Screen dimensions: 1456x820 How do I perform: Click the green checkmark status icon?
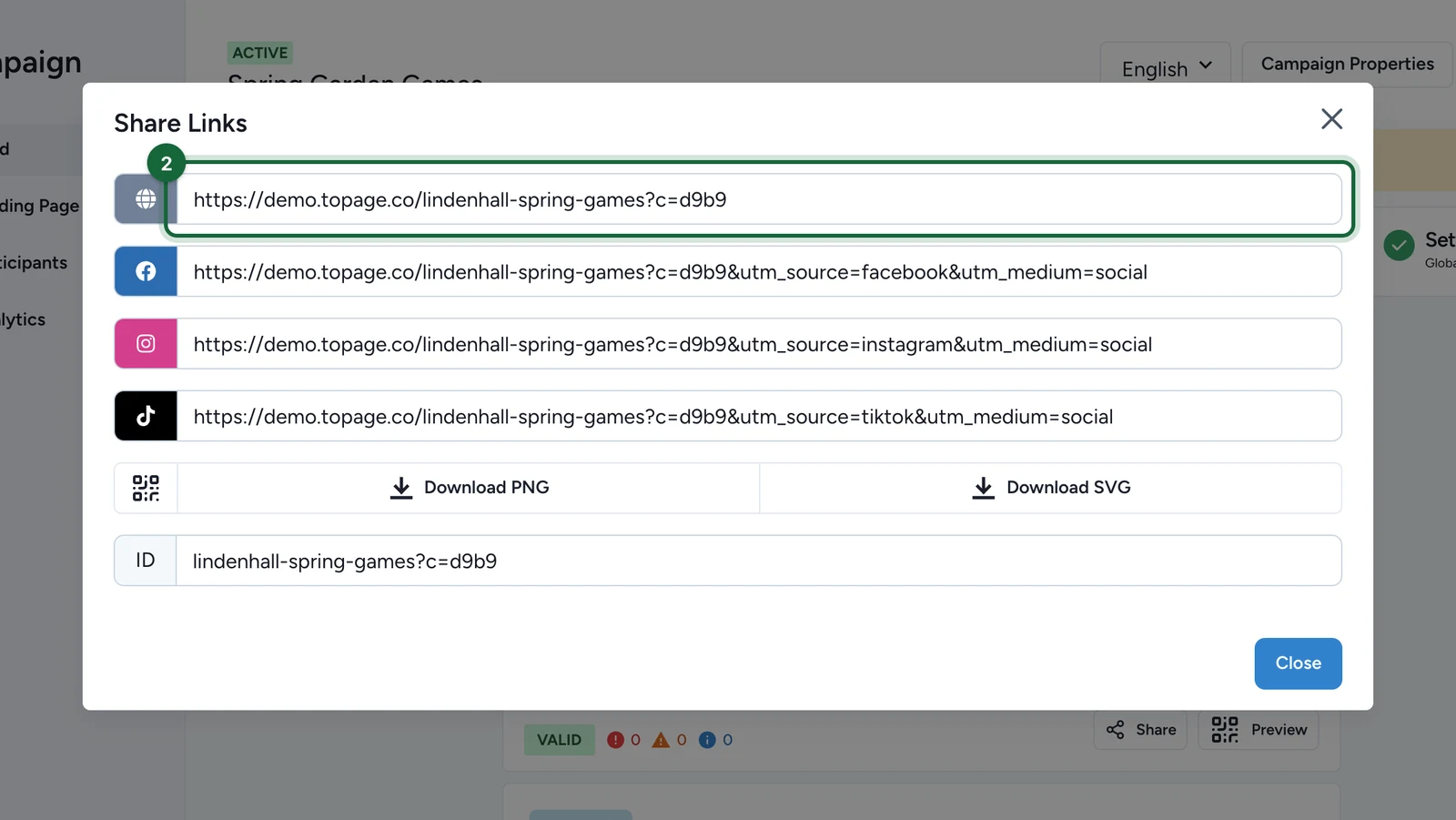click(x=1399, y=245)
